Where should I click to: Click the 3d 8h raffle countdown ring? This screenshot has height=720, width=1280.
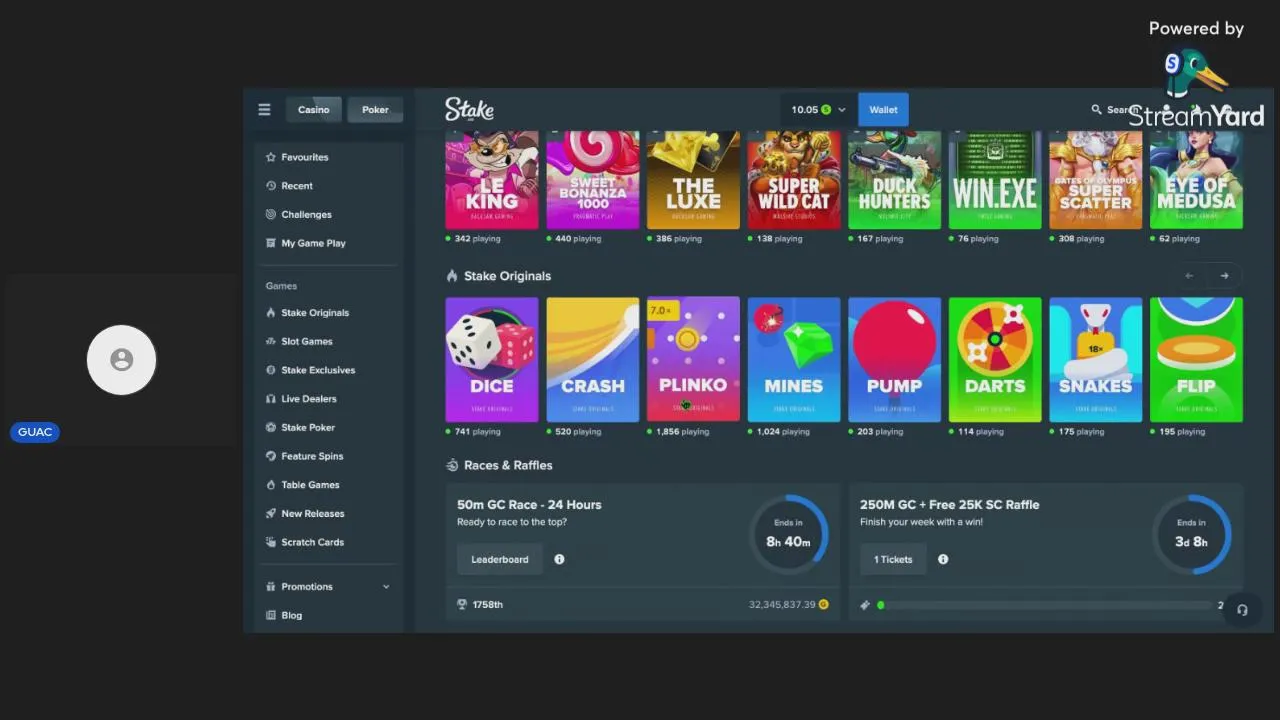[1191, 534]
